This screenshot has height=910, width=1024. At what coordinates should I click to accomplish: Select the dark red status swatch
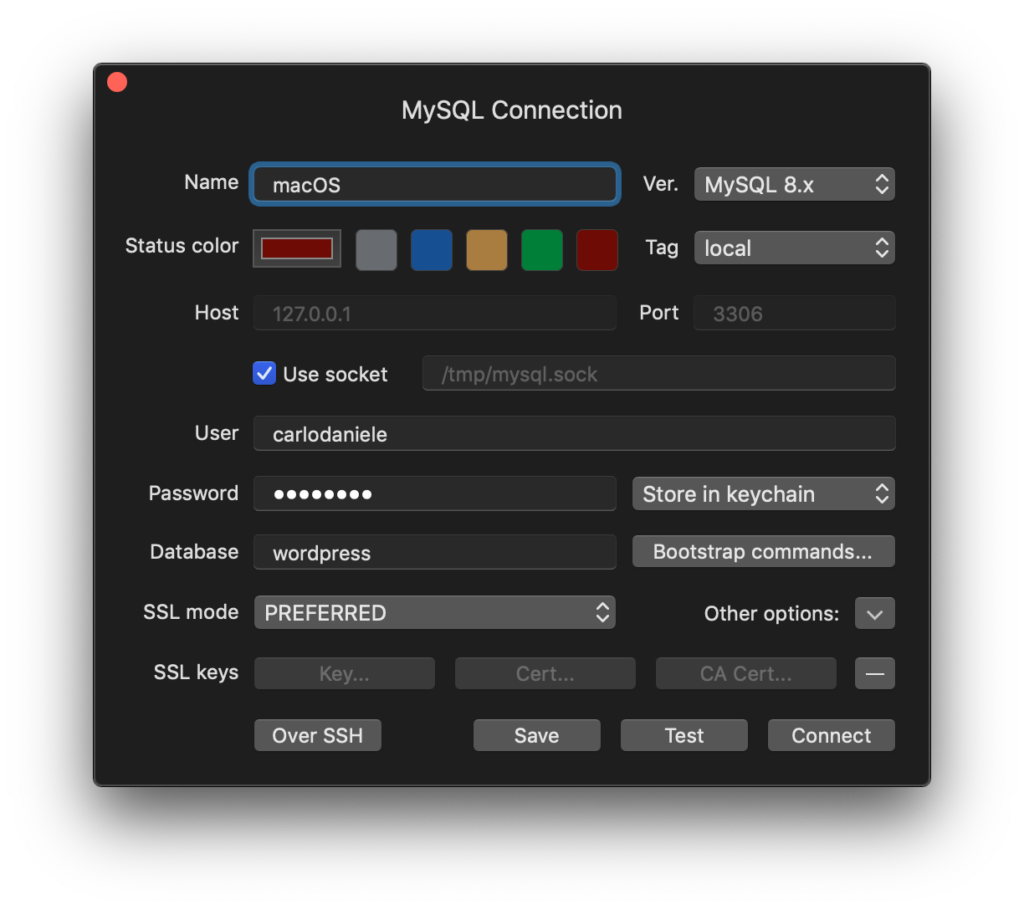click(597, 250)
